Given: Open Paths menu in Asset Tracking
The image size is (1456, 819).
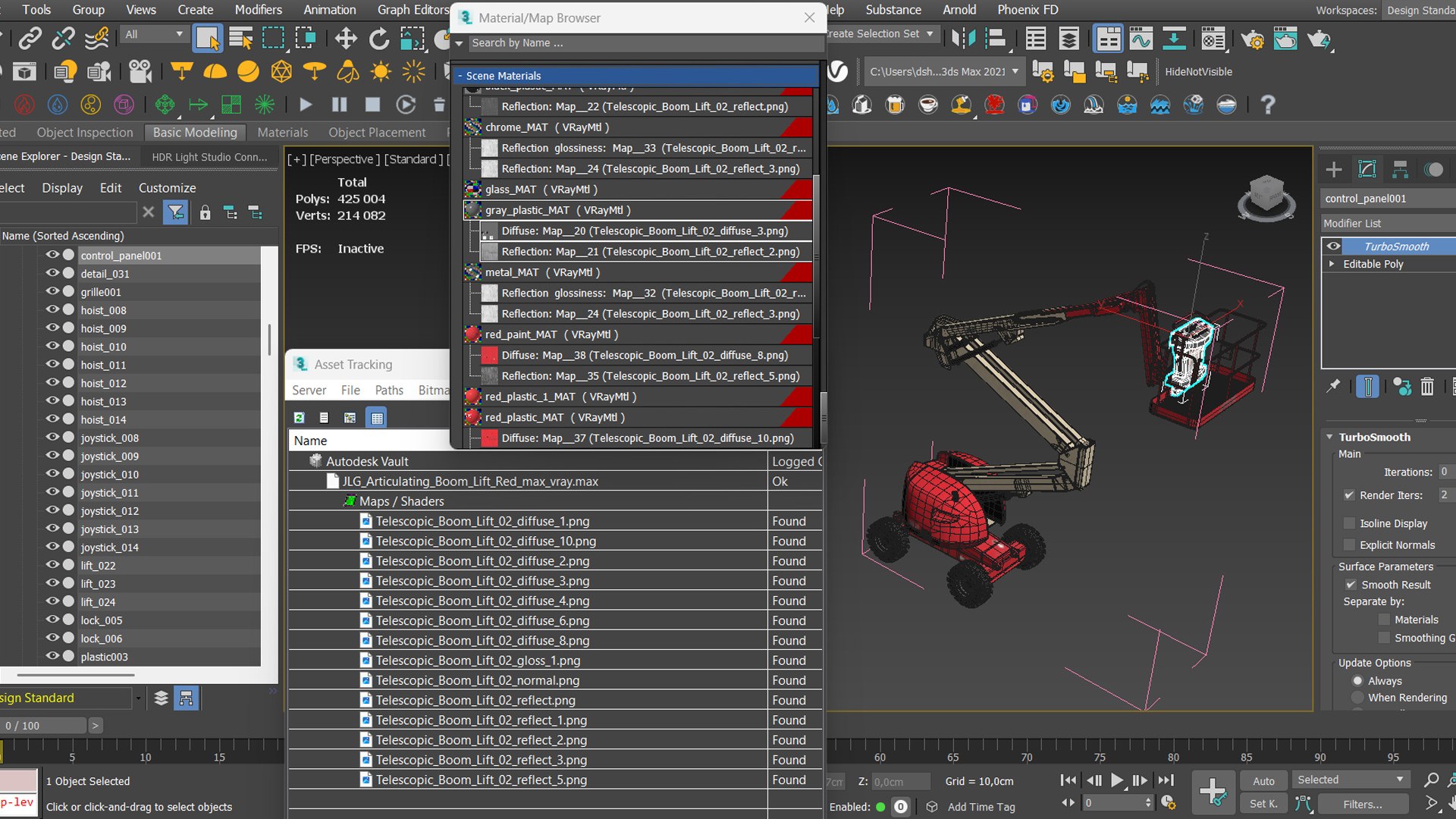Looking at the screenshot, I should (x=389, y=390).
